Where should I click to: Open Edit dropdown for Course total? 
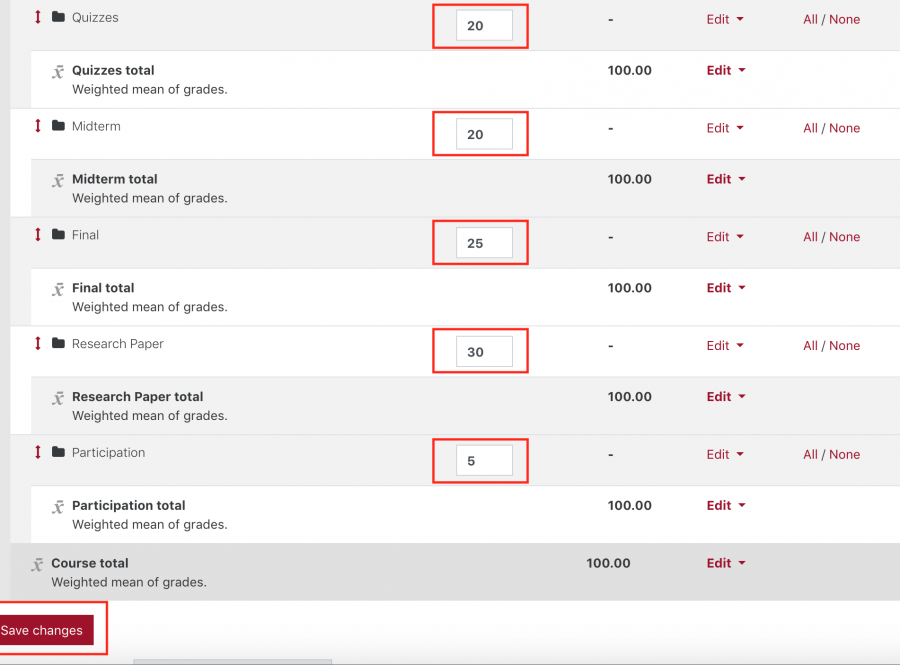[726, 563]
